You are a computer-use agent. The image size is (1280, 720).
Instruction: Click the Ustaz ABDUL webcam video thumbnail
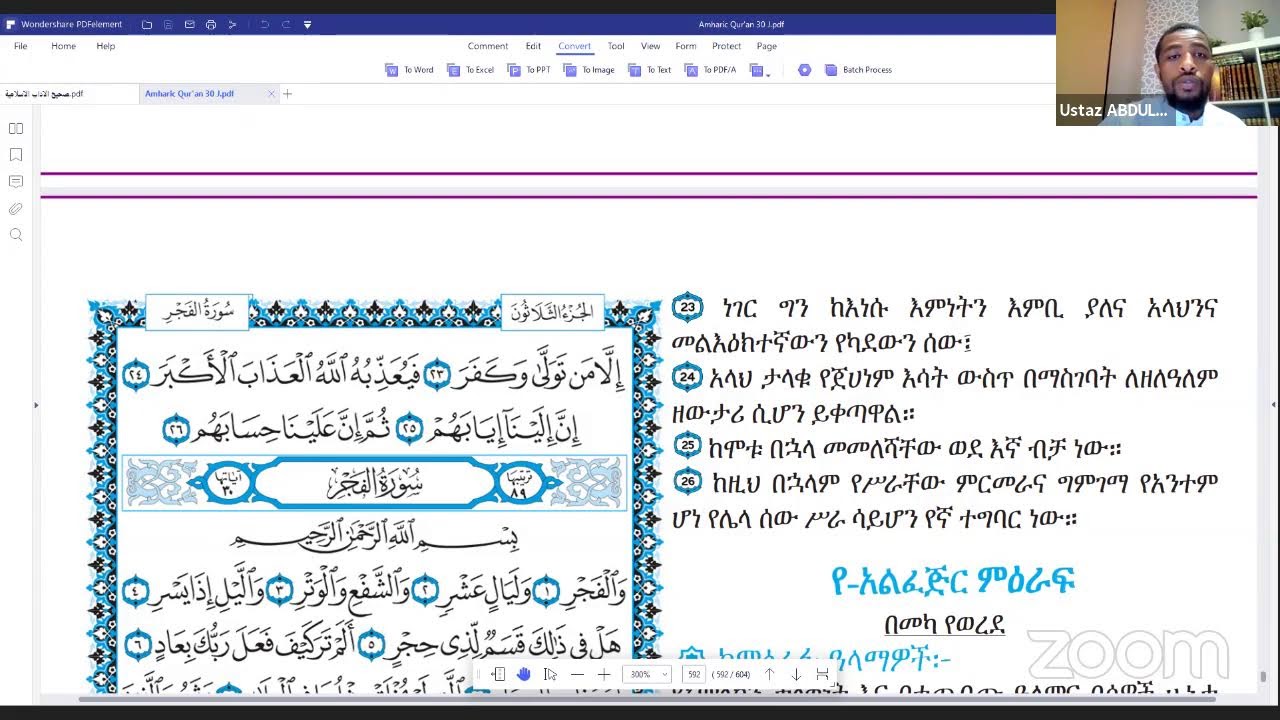pos(1168,62)
